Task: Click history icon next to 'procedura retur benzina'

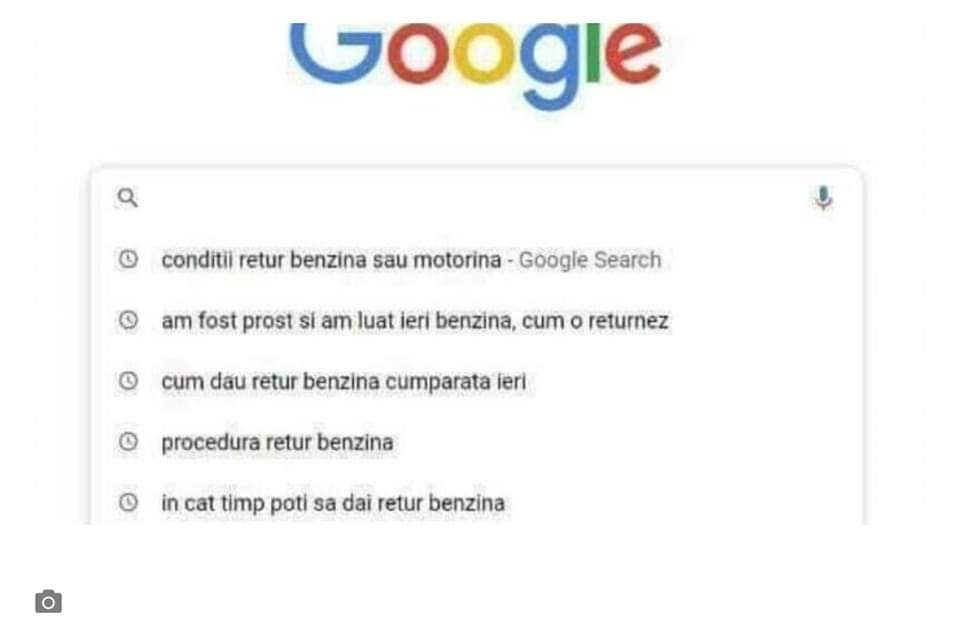Action: tap(127, 442)
